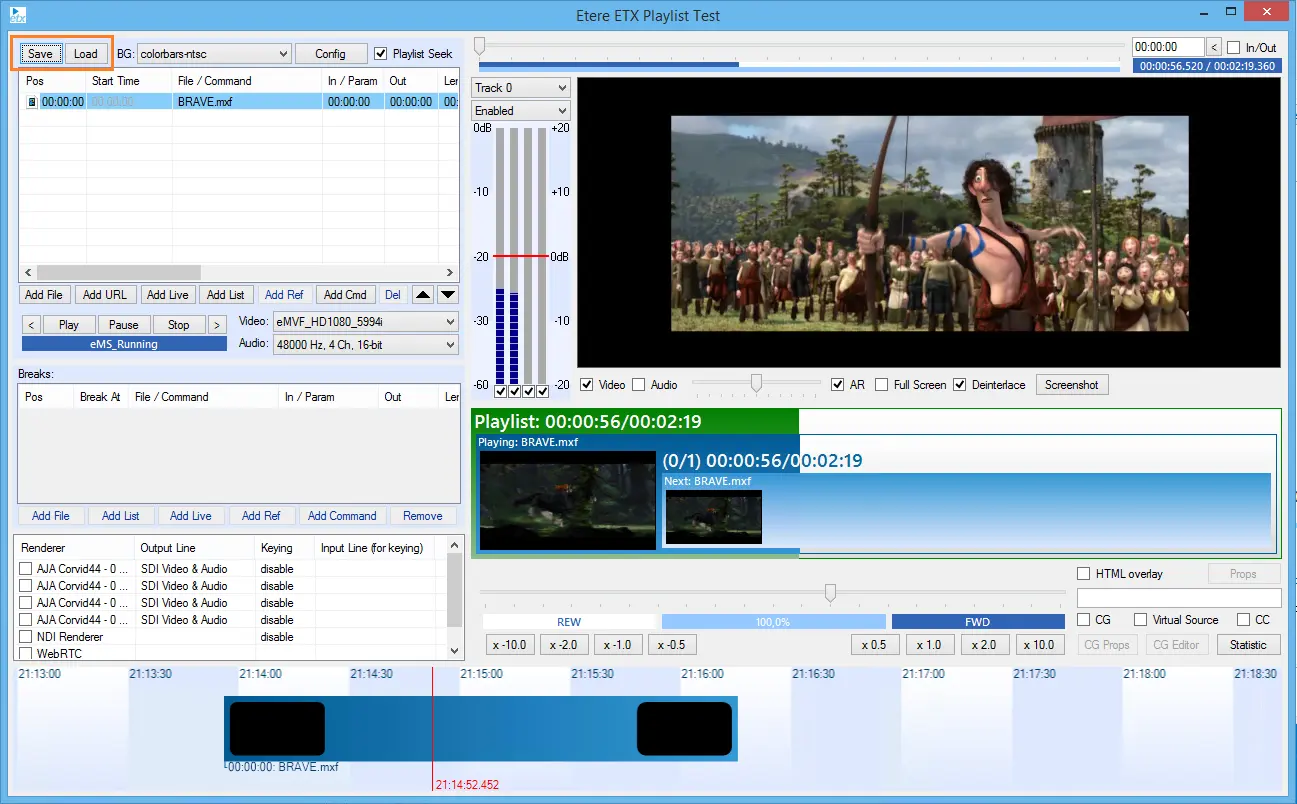Click the Start Time column header
Viewport: 1297px width, 804px height.
[x=116, y=81]
